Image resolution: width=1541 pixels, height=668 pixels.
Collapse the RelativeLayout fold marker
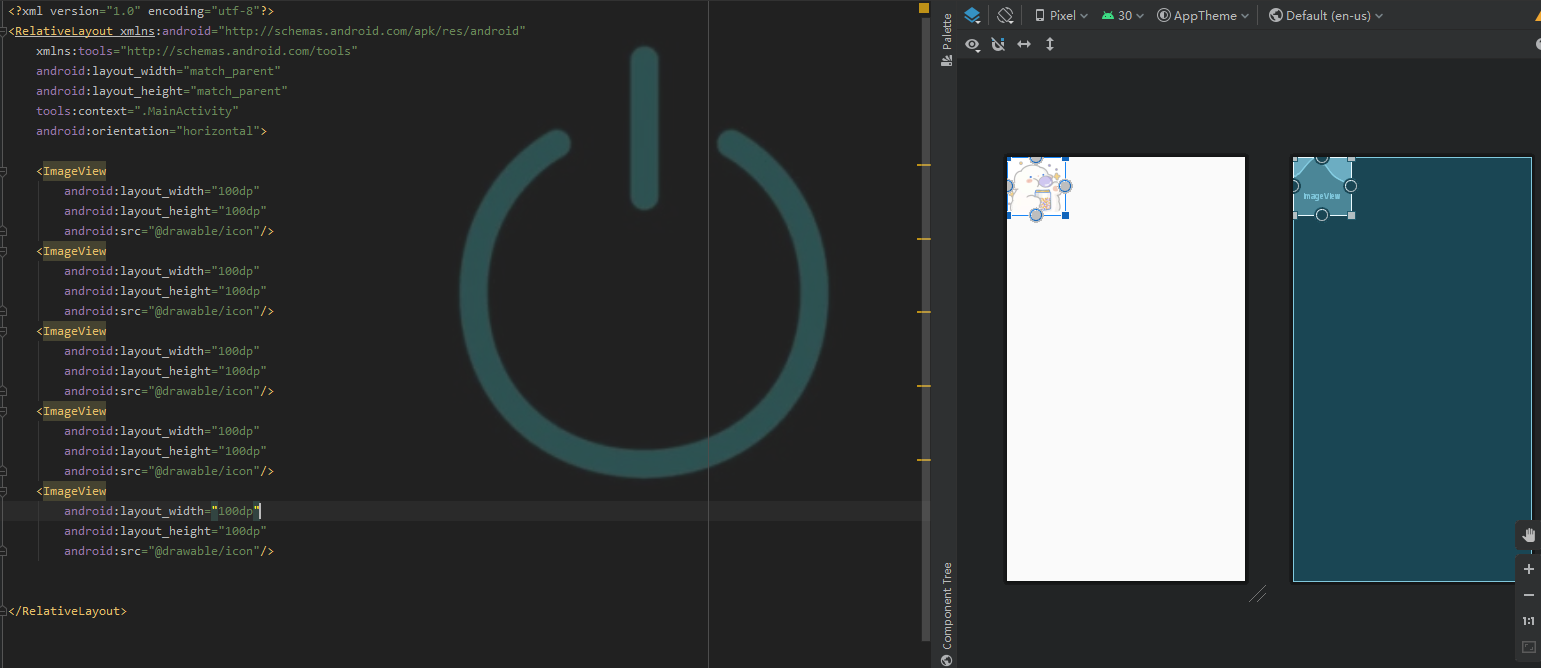[x=4, y=31]
